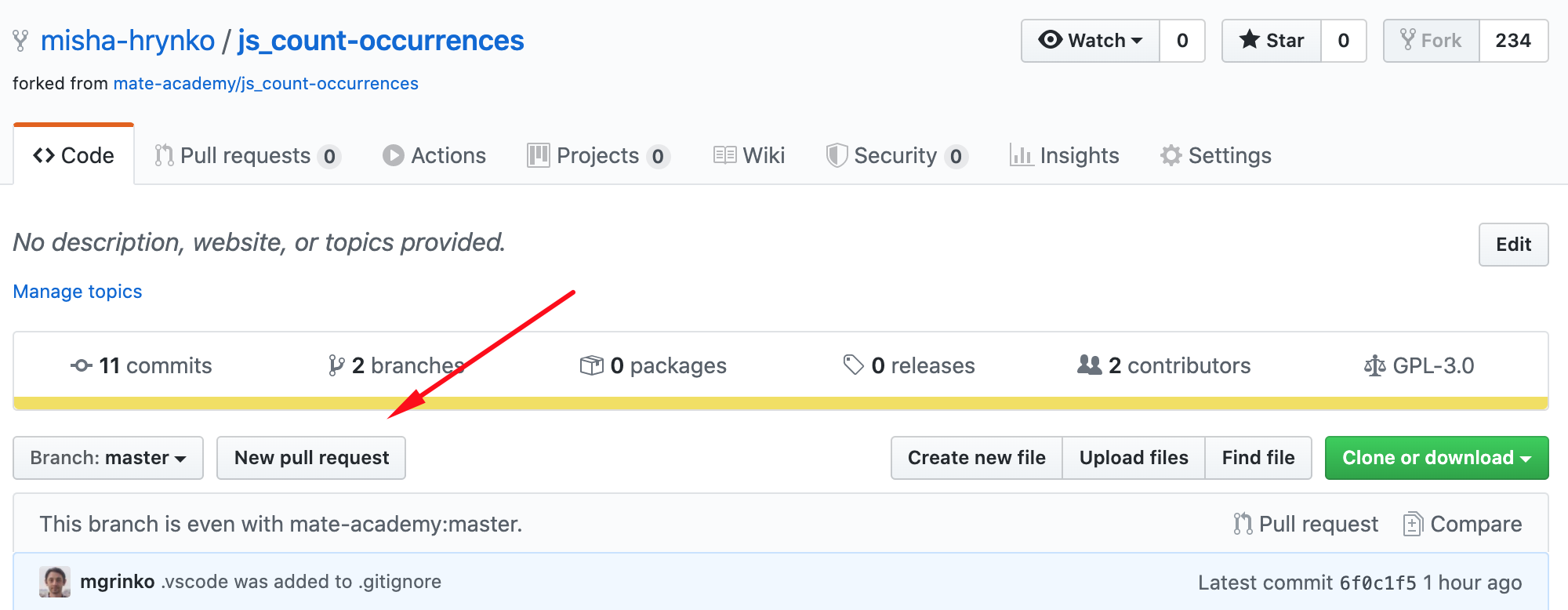1568x610 pixels.
Task: Go to the Wiki tab
Action: click(749, 155)
